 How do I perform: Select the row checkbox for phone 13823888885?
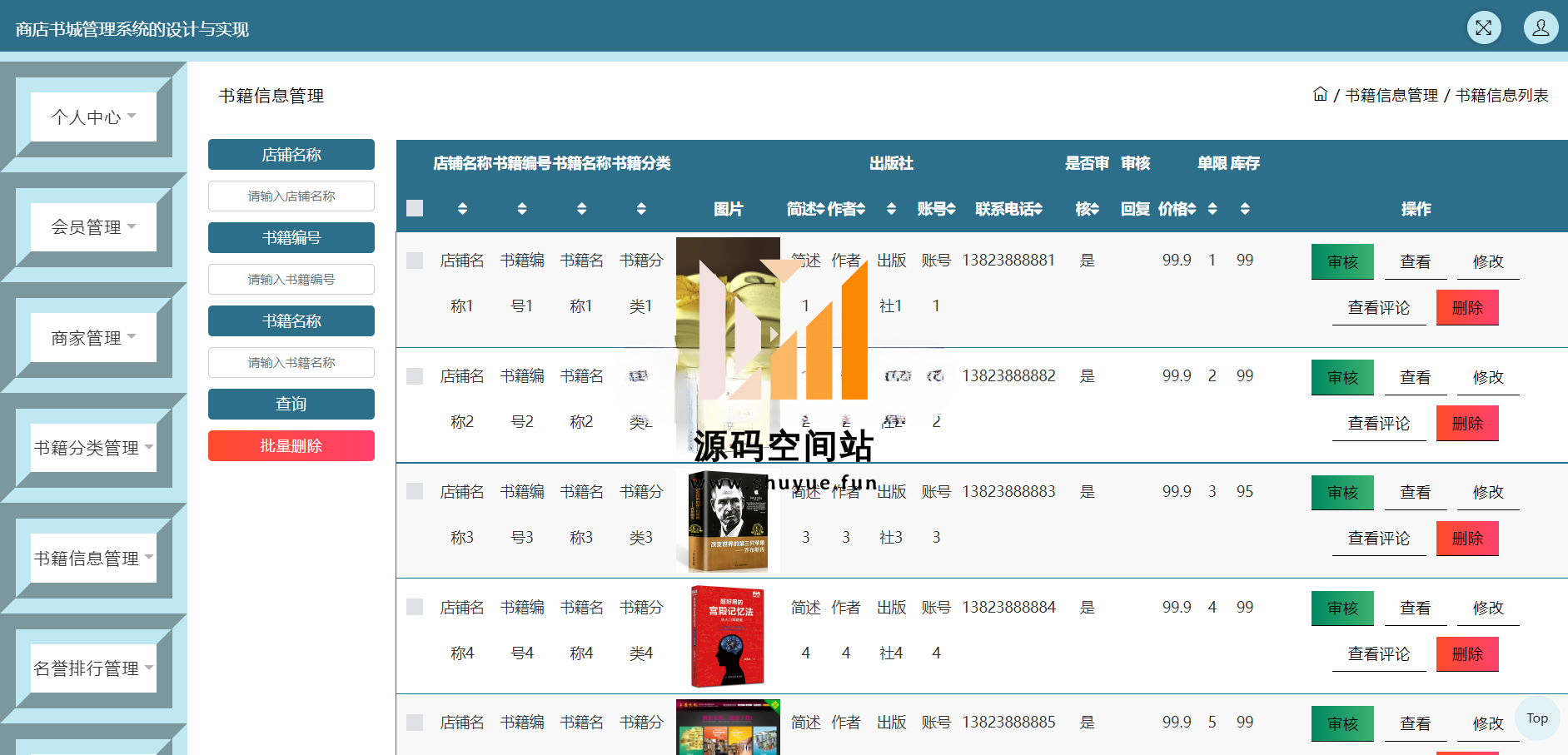pyautogui.click(x=415, y=723)
